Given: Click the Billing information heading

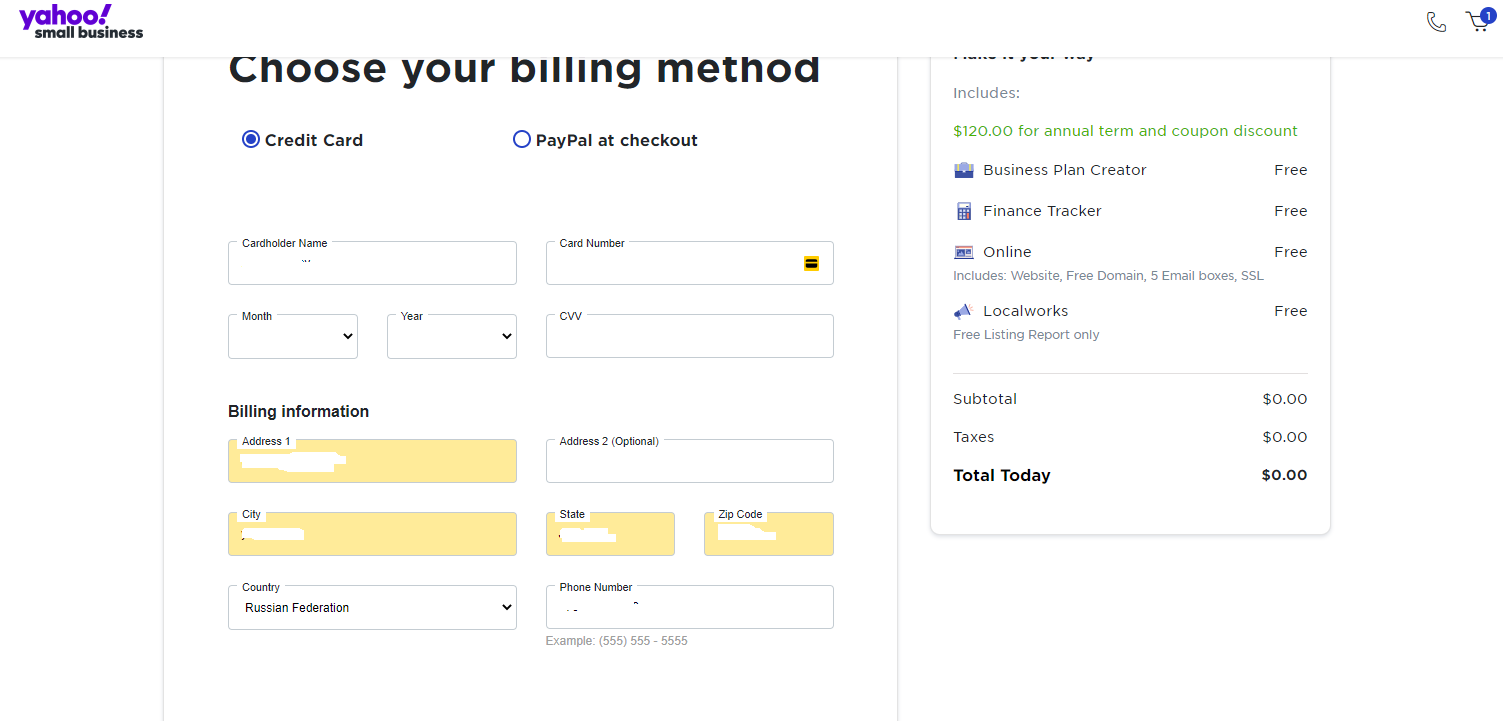Looking at the screenshot, I should click(298, 411).
